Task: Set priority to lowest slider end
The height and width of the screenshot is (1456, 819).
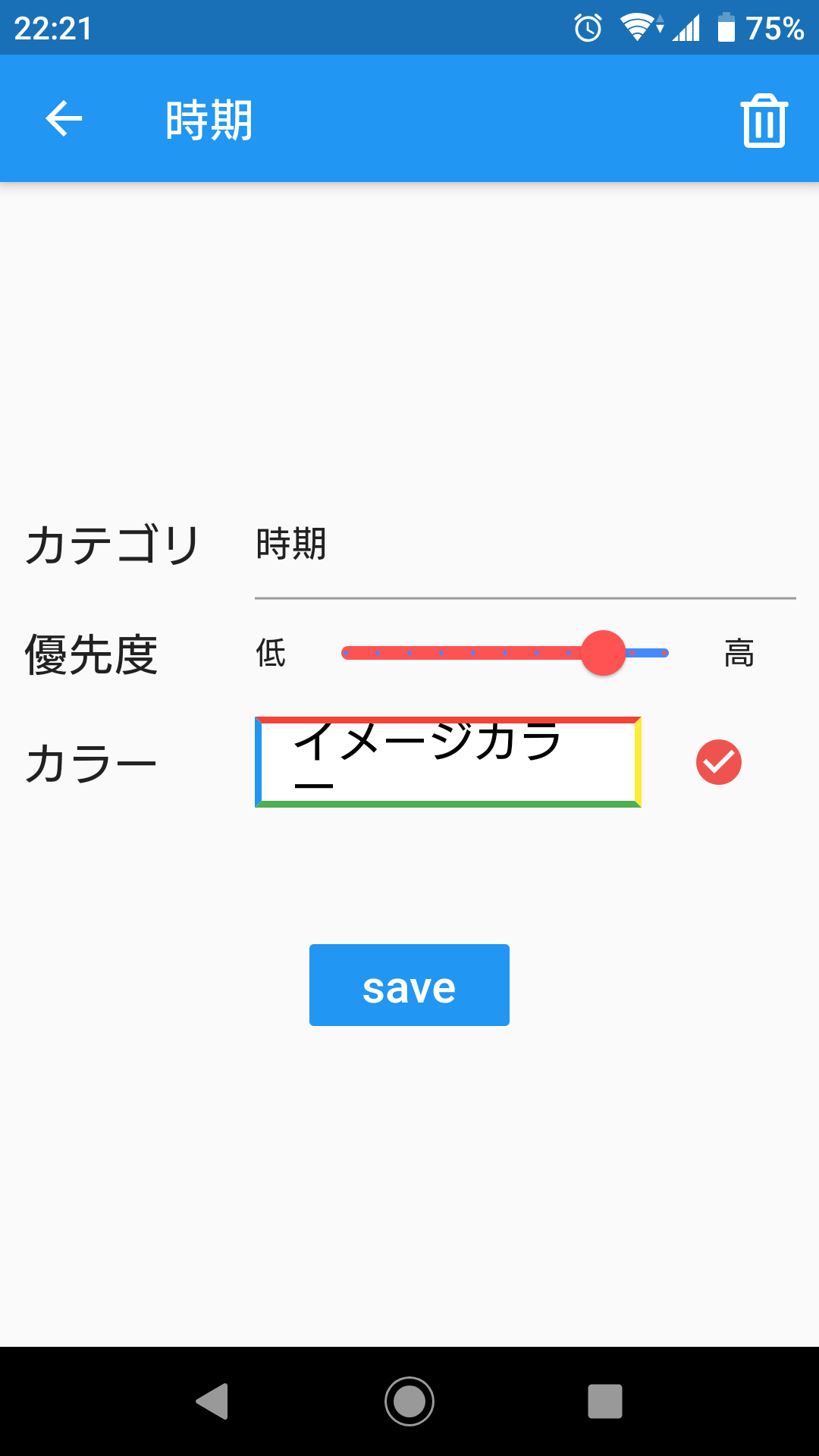Action: click(346, 653)
